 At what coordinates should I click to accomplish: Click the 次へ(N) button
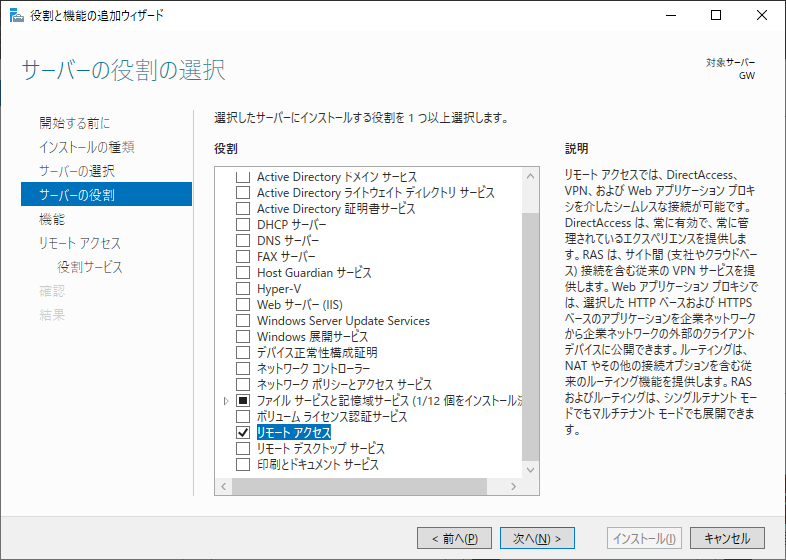click(537, 538)
